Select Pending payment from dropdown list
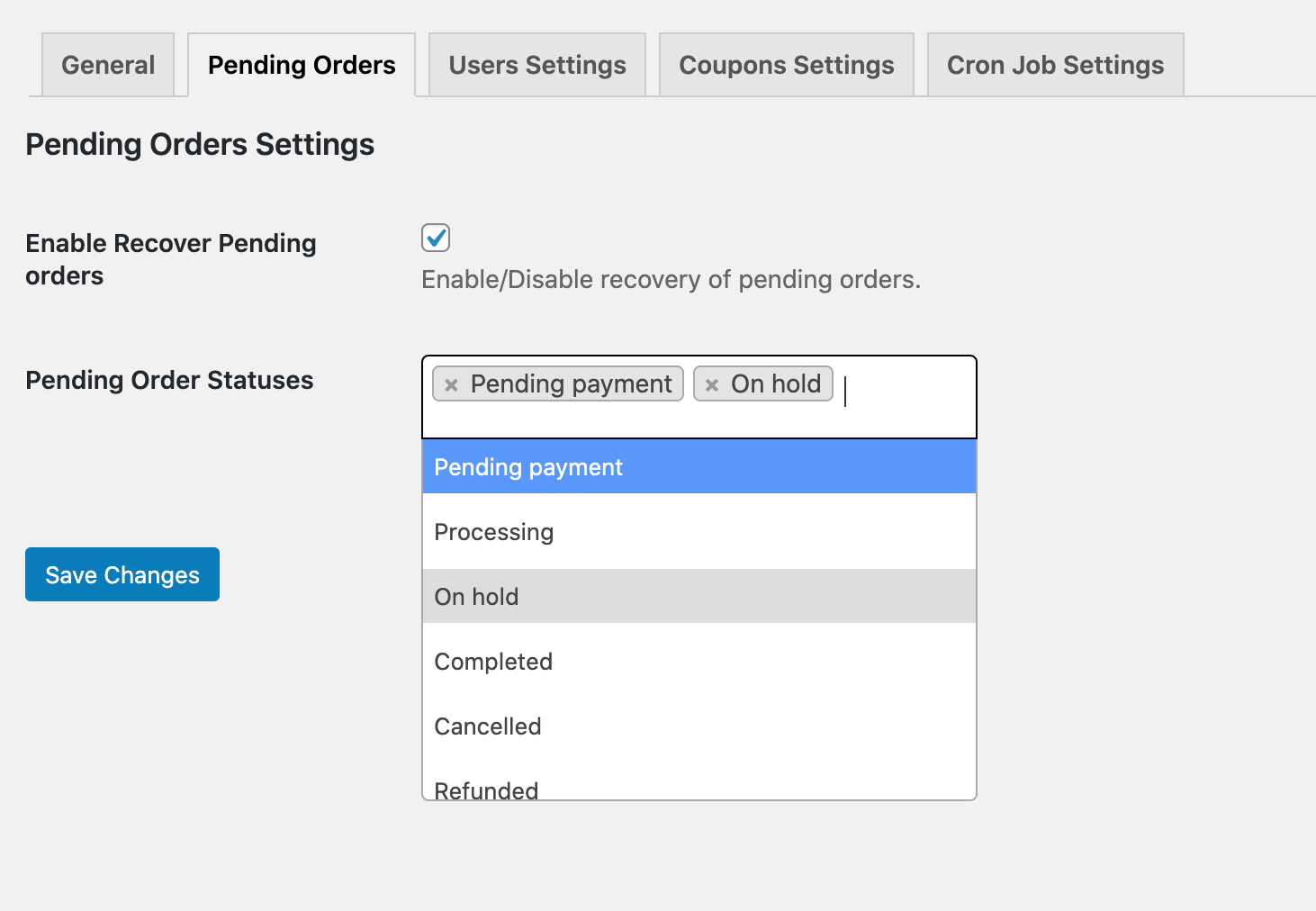Viewport: 1316px width, 911px height. click(699, 467)
